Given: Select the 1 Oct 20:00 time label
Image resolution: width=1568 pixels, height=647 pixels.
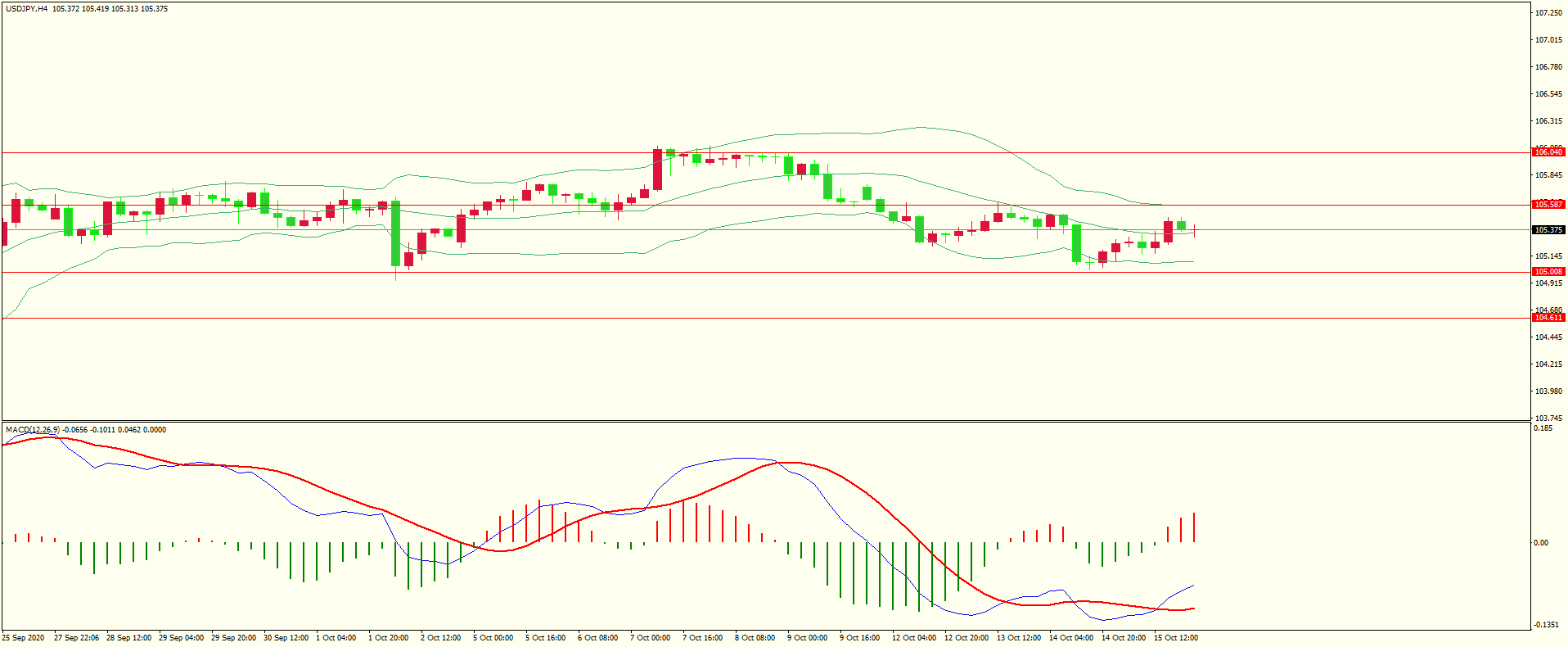Looking at the screenshot, I should pos(388,638).
